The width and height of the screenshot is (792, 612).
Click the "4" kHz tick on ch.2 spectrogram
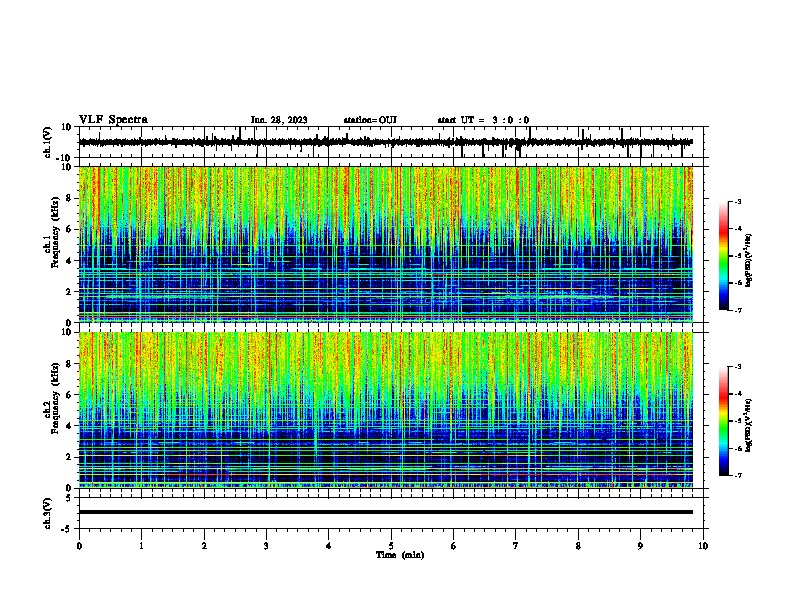tap(69, 426)
